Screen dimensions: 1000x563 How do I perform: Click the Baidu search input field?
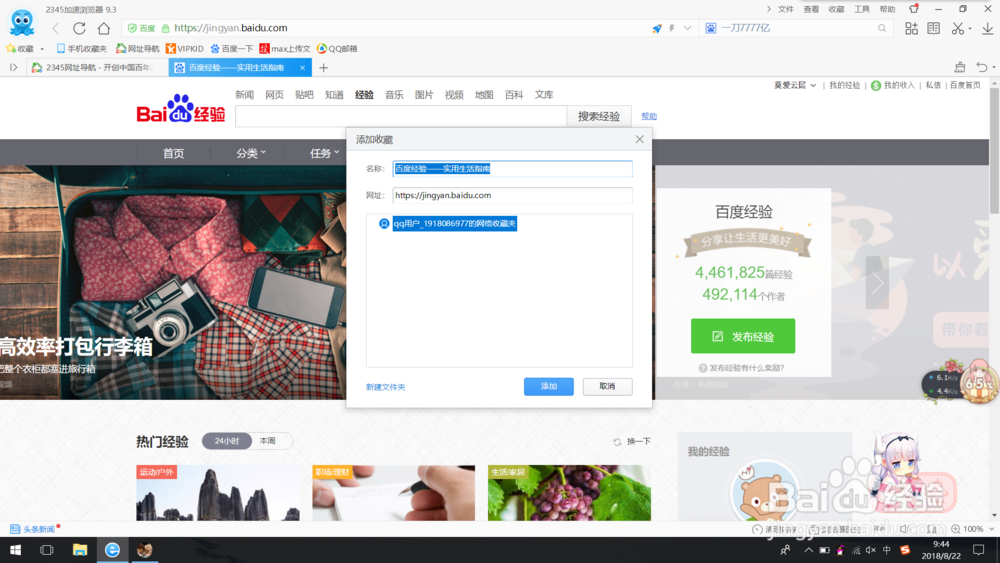point(401,116)
